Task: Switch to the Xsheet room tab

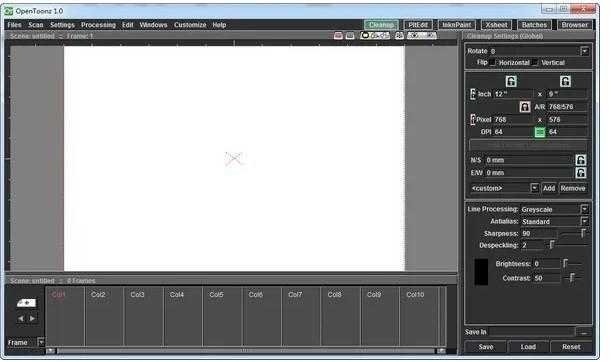Action: 496,25
